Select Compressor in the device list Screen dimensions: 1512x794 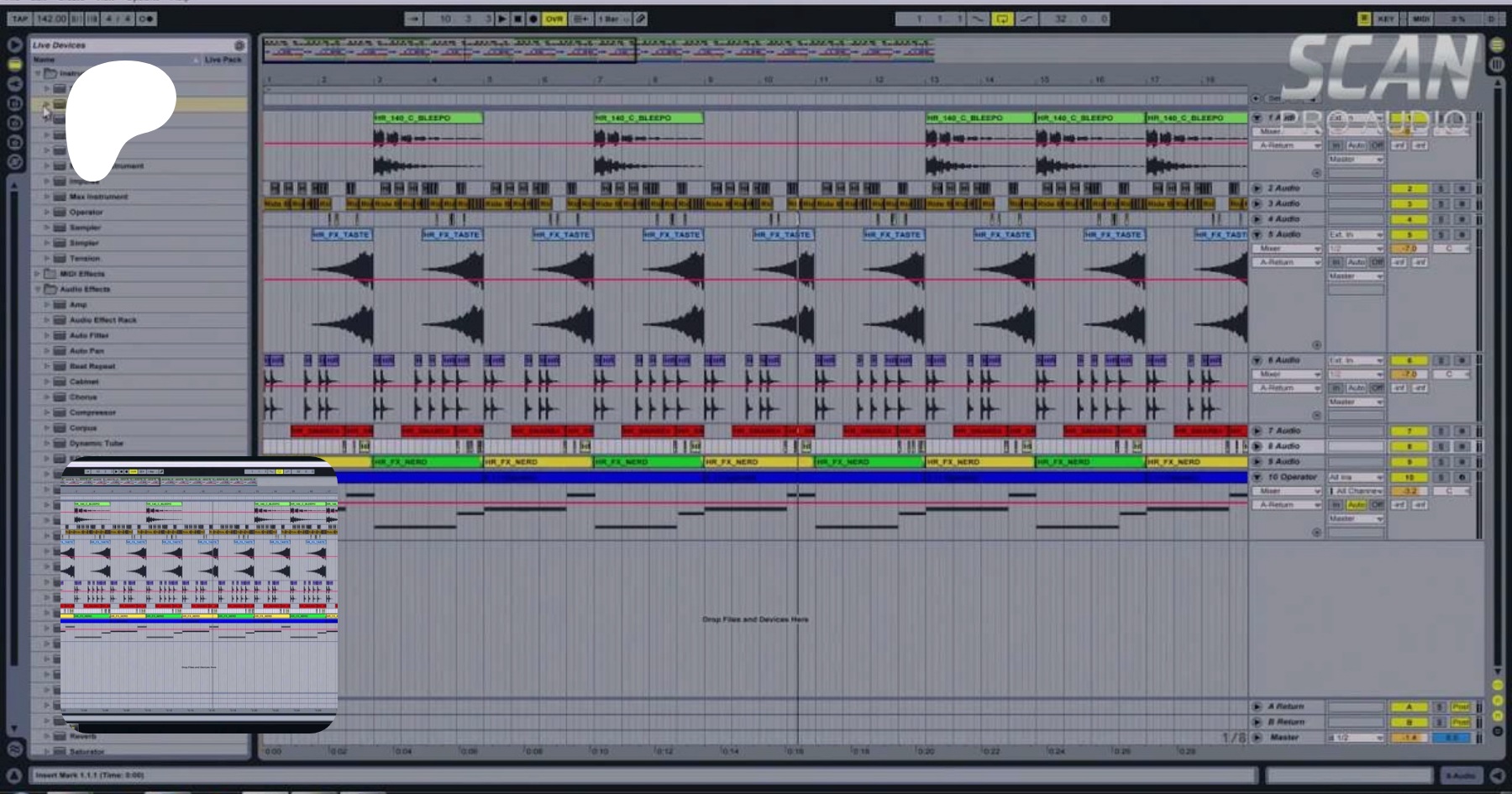click(92, 413)
